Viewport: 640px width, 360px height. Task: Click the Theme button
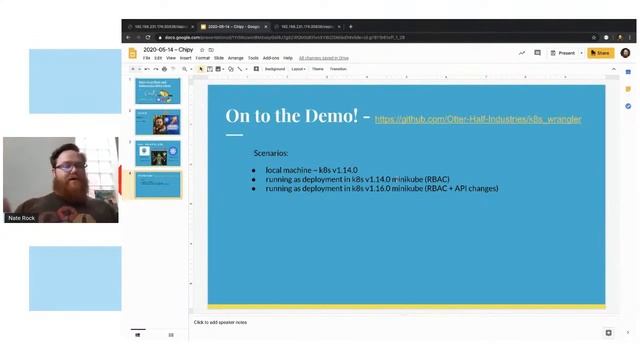(318, 69)
